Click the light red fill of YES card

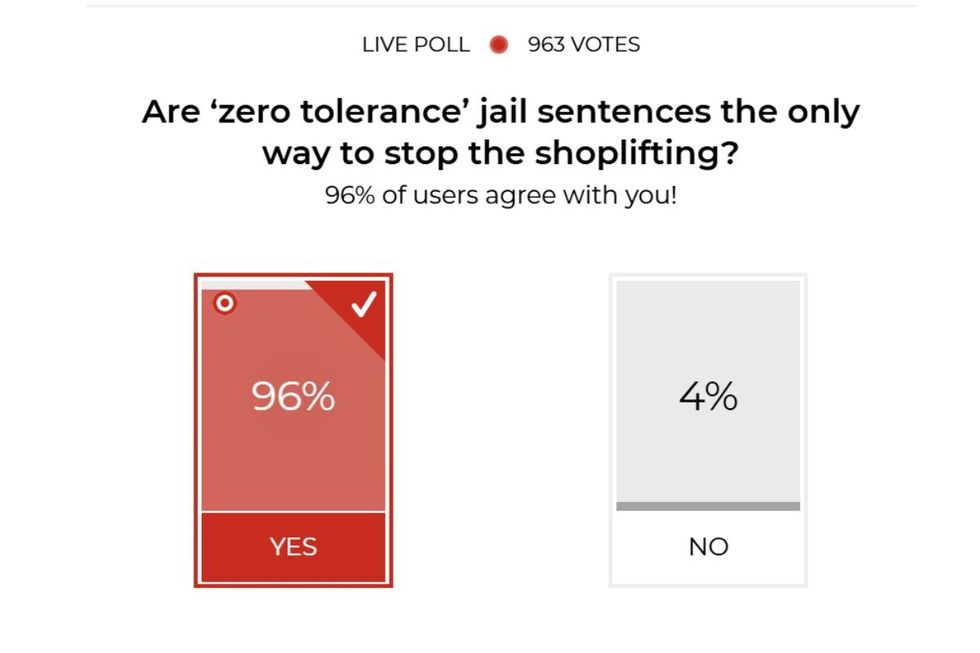click(293, 460)
